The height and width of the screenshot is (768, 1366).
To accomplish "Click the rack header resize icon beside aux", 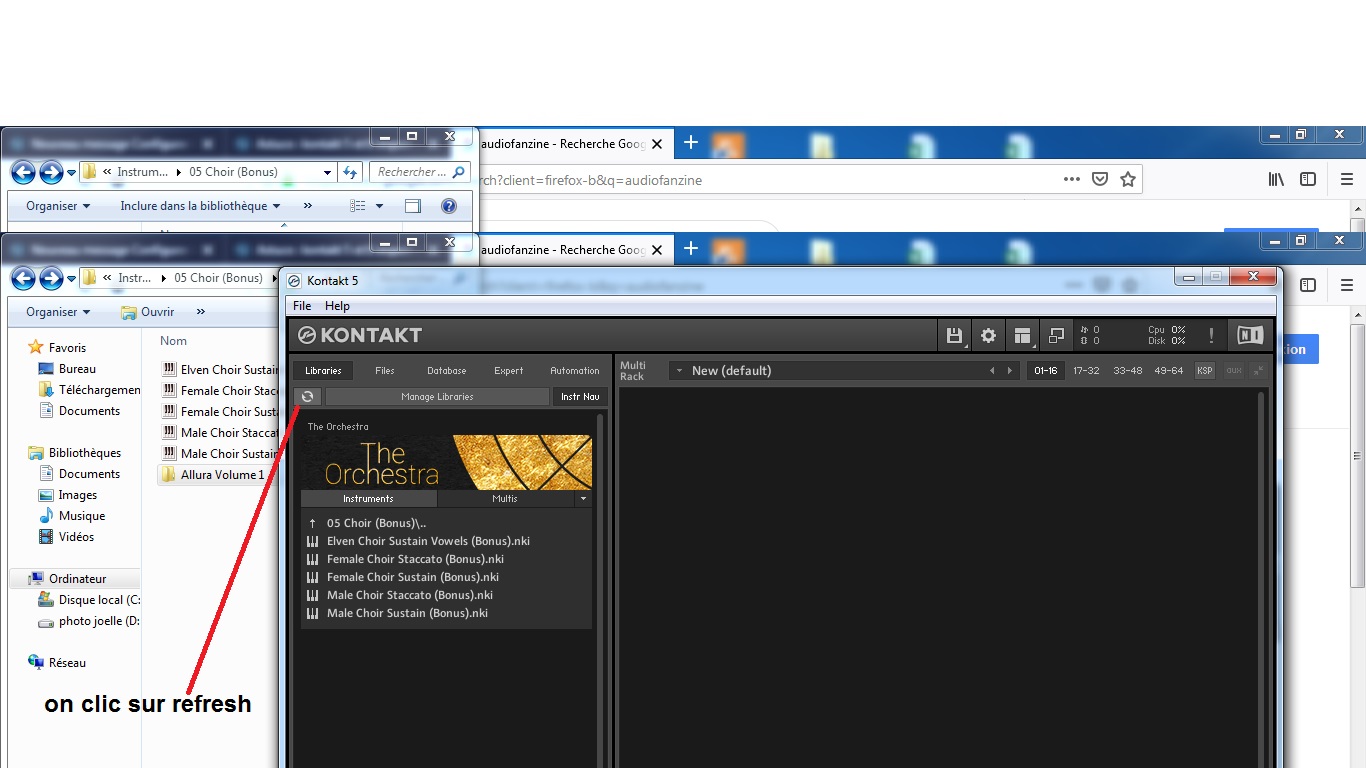I will click(1258, 371).
